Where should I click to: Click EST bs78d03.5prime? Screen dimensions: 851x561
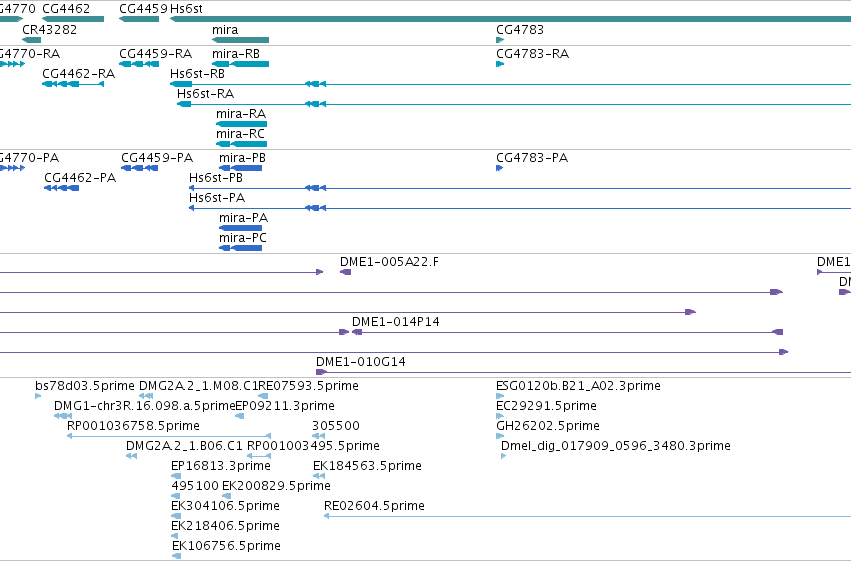click(x=38, y=396)
